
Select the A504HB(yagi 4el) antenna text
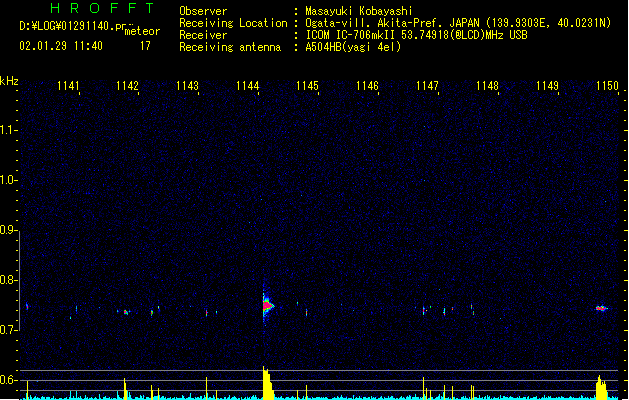click(353, 47)
